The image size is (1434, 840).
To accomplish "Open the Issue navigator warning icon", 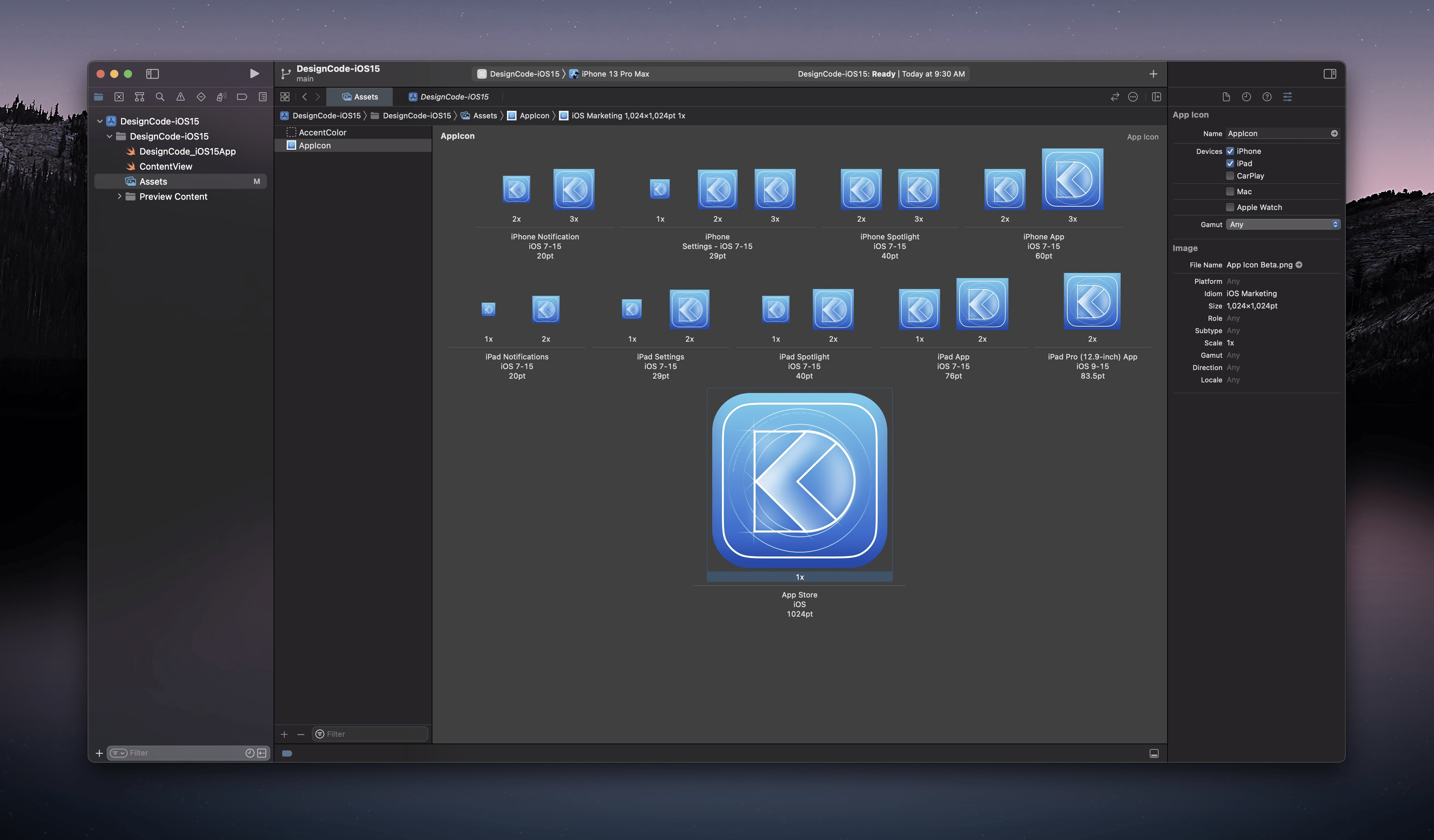I will (x=180, y=97).
